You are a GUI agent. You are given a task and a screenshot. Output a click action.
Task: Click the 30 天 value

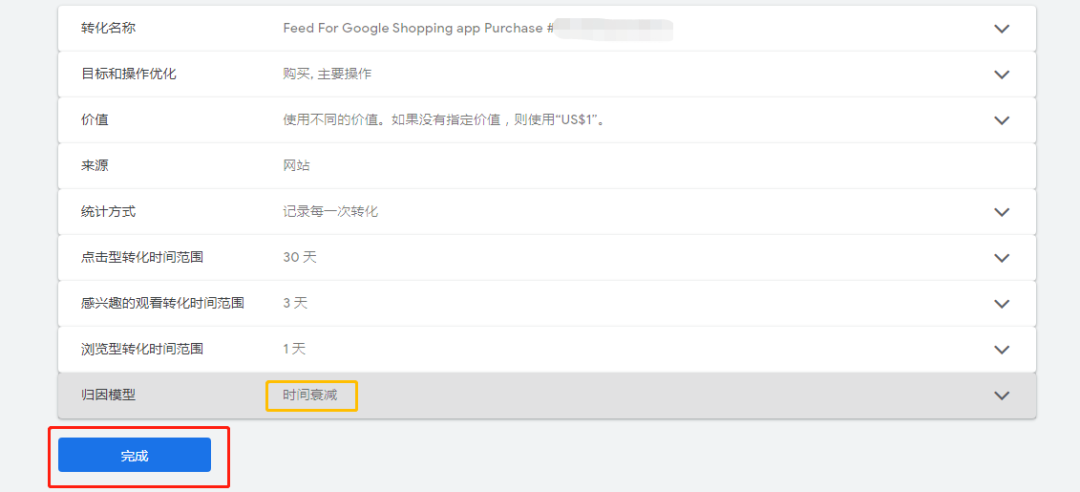click(300, 257)
